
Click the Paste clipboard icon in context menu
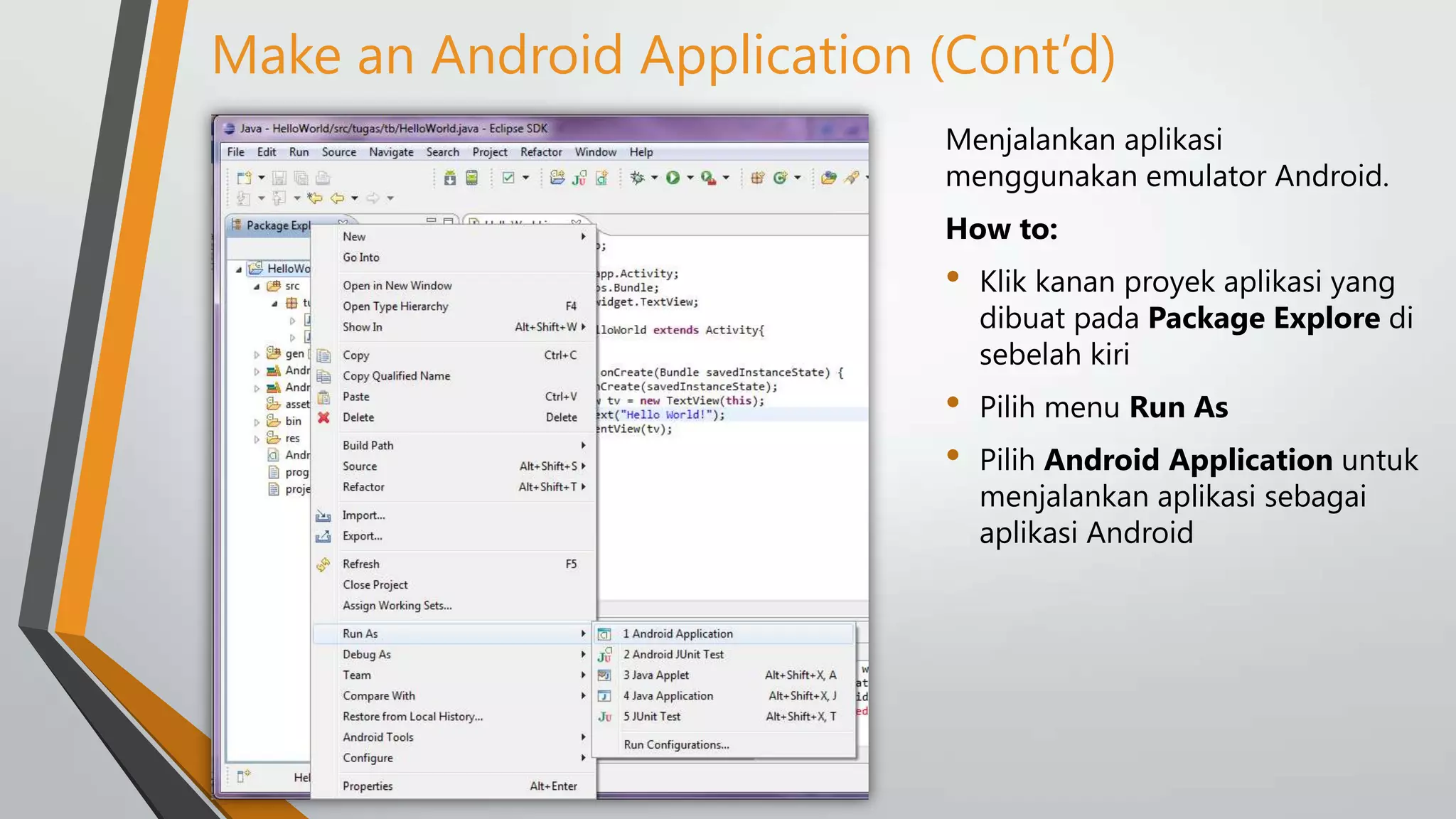[323, 397]
